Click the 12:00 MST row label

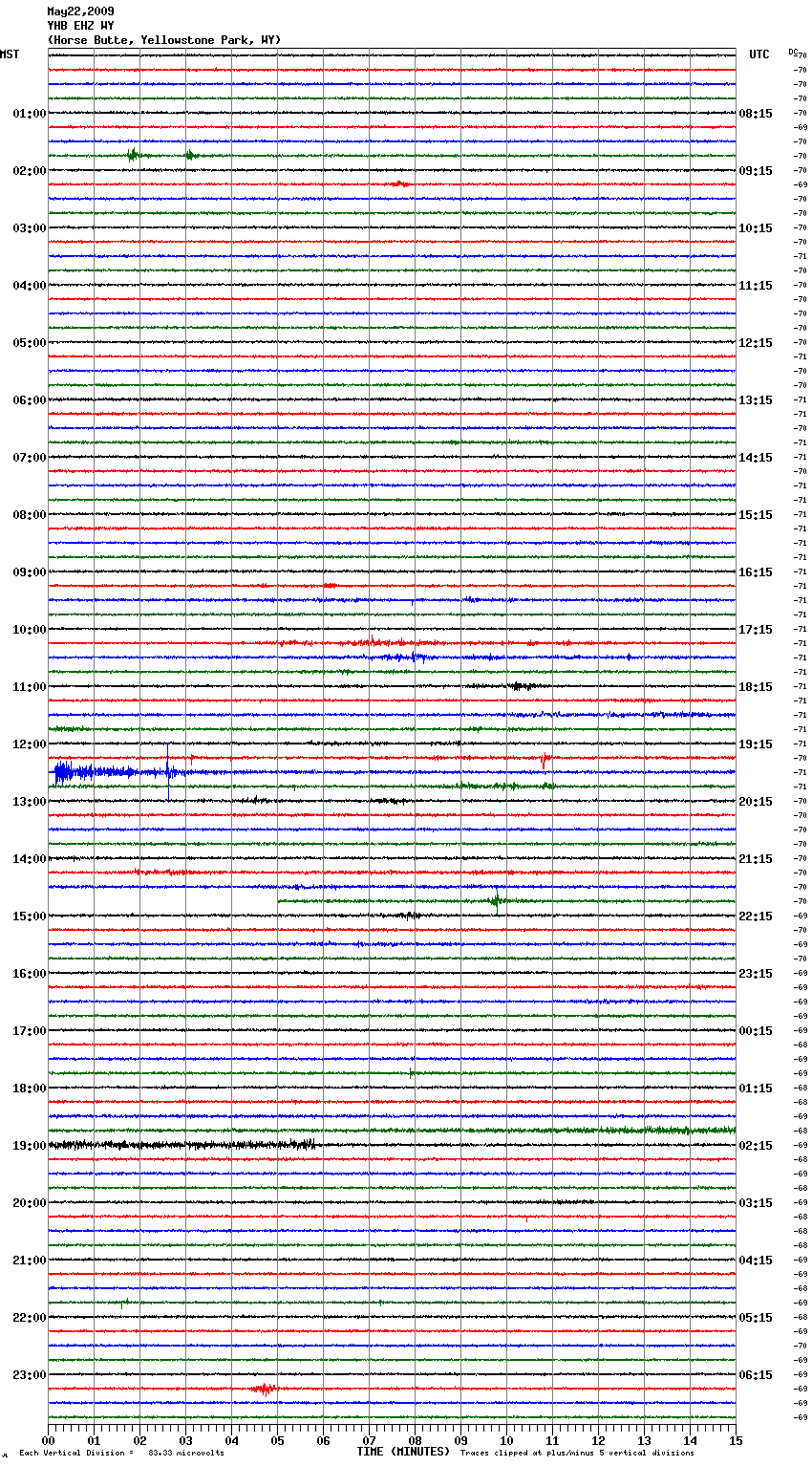coord(30,744)
